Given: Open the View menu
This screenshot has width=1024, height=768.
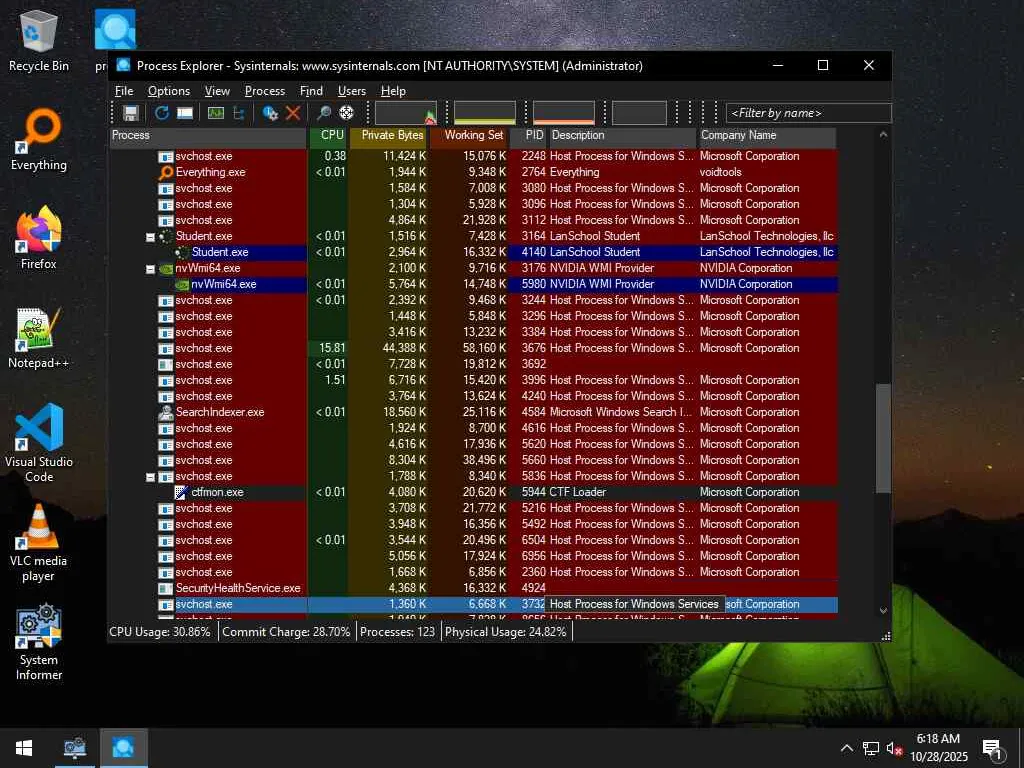Looking at the screenshot, I should [217, 91].
